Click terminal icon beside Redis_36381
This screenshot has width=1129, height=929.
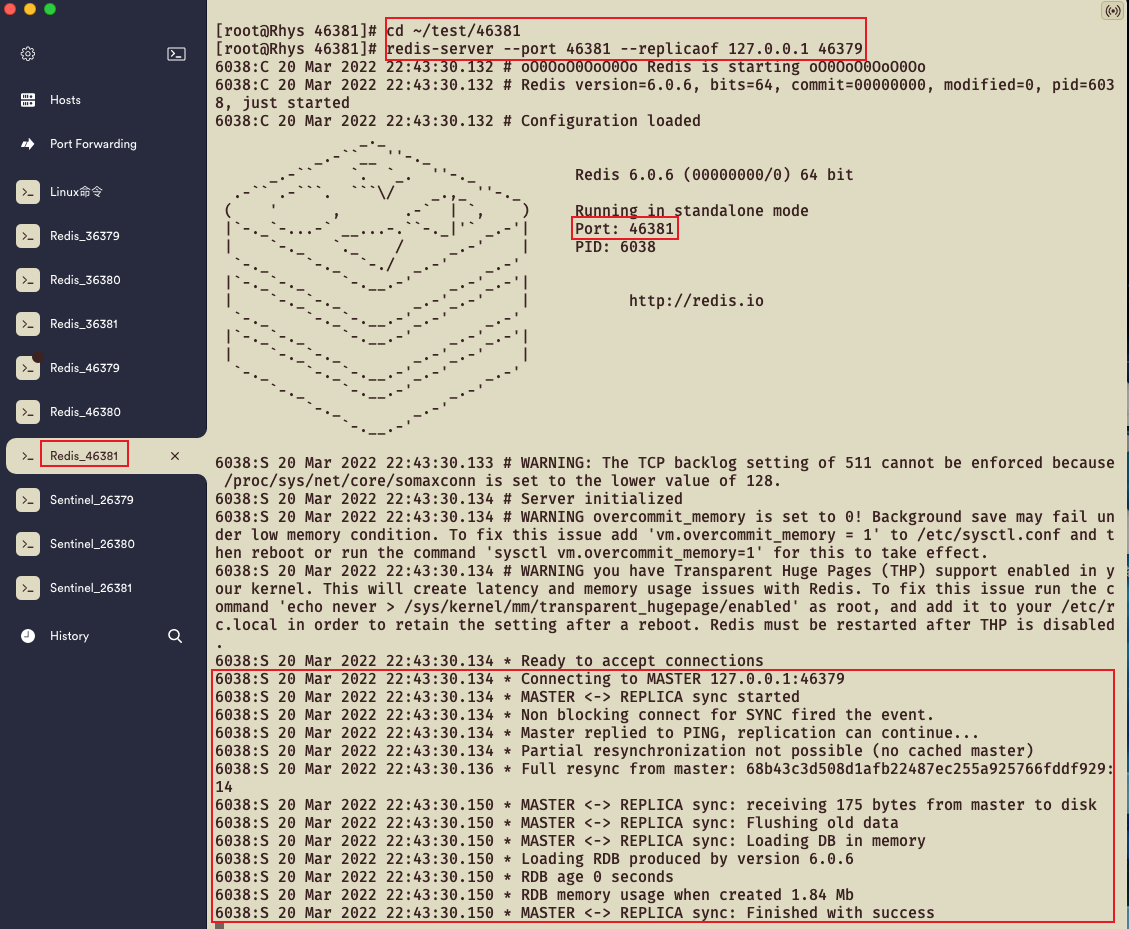click(x=28, y=324)
